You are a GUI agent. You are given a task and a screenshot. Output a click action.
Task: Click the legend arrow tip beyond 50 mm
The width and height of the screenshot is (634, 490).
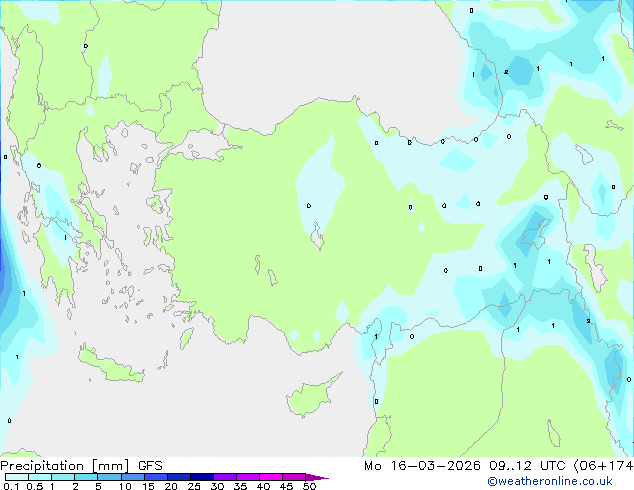point(317,477)
